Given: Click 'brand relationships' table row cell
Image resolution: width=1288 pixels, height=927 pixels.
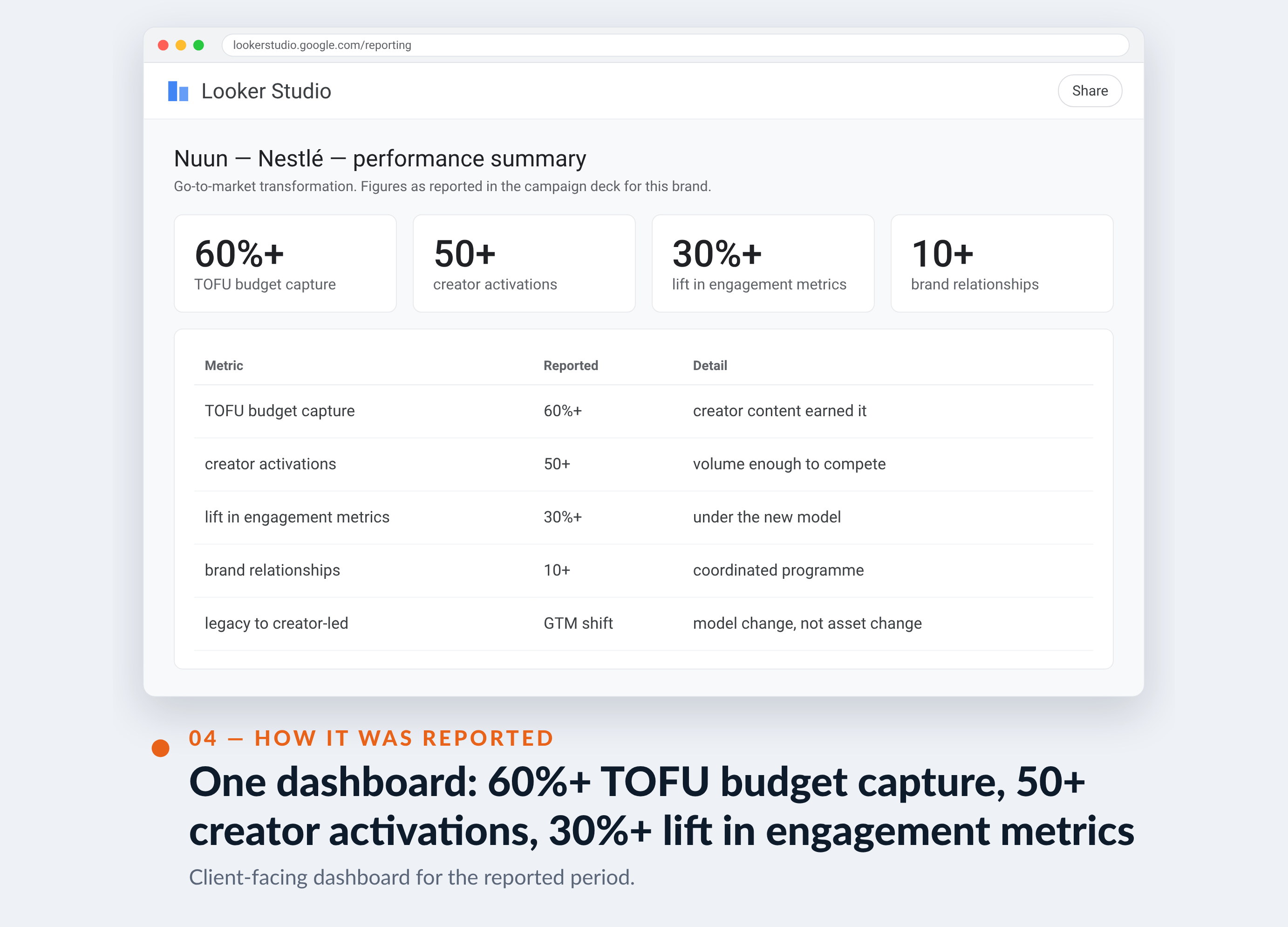Looking at the screenshot, I should (x=272, y=570).
